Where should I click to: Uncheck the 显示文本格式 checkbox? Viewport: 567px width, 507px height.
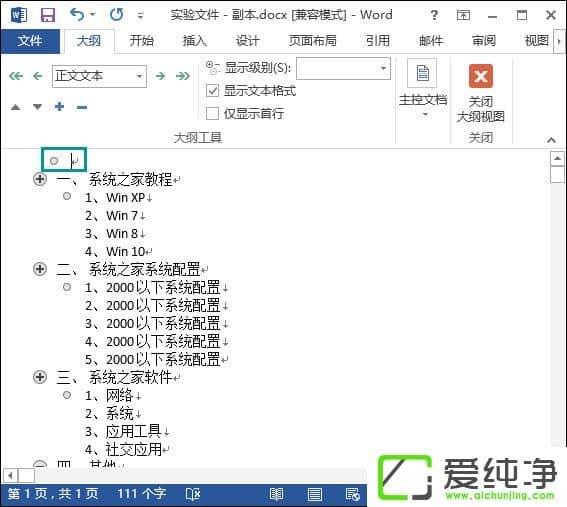(212, 90)
